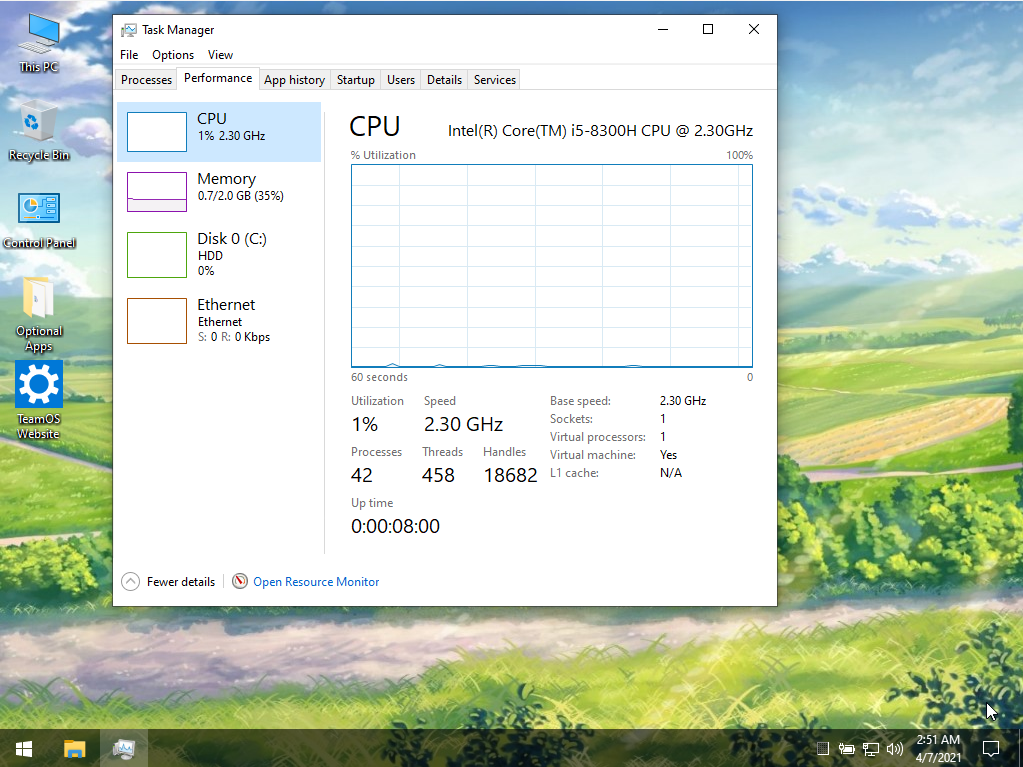Click the Memory mini graph thumbnail

[x=157, y=192]
